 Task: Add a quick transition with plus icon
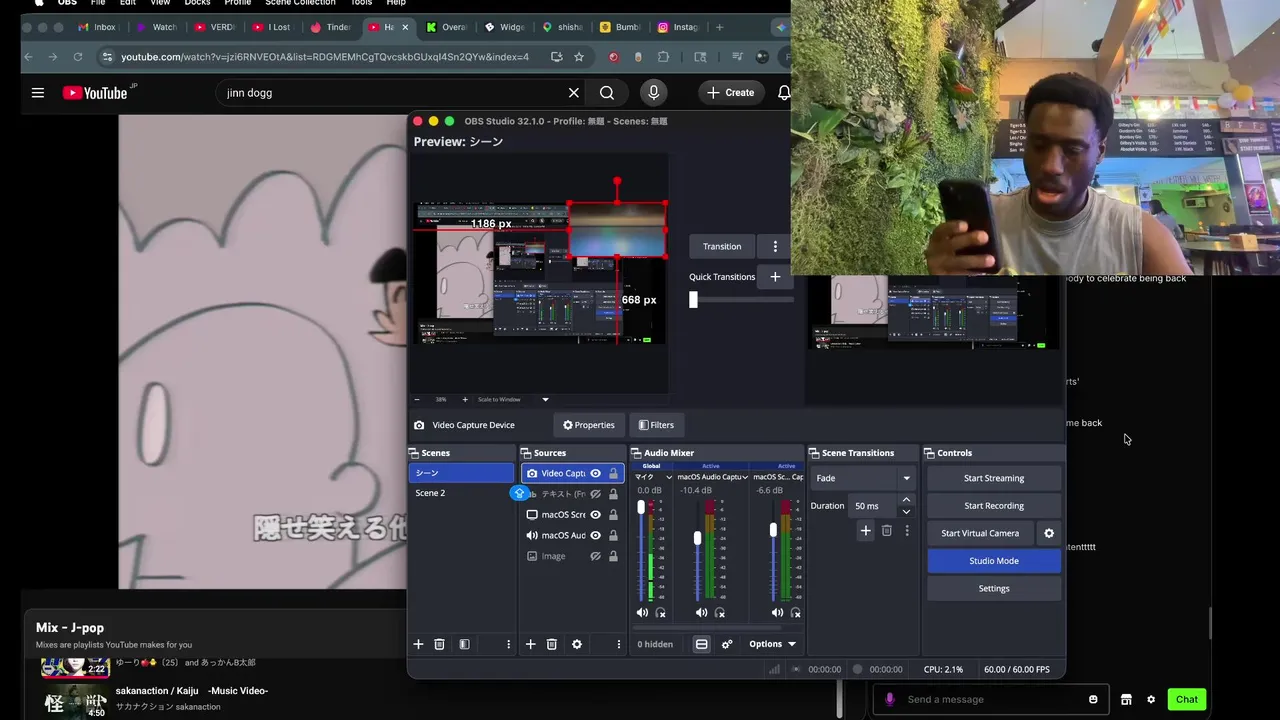tap(775, 277)
